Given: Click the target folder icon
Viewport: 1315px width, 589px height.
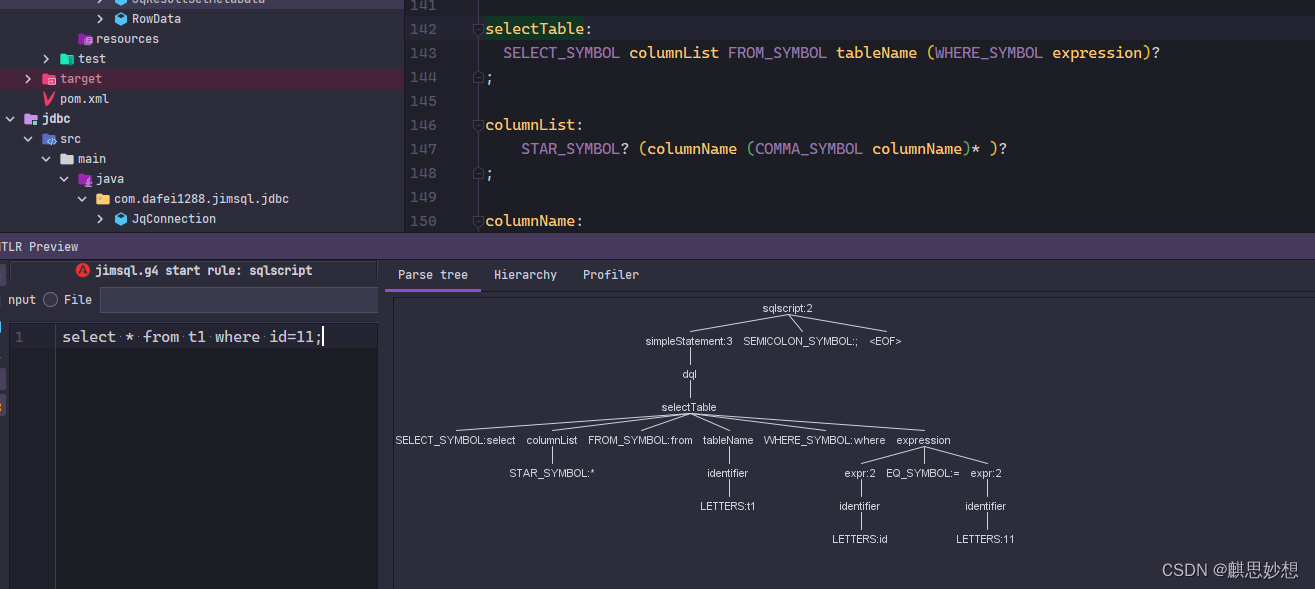Looking at the screenshot, I should pos(50,78).
